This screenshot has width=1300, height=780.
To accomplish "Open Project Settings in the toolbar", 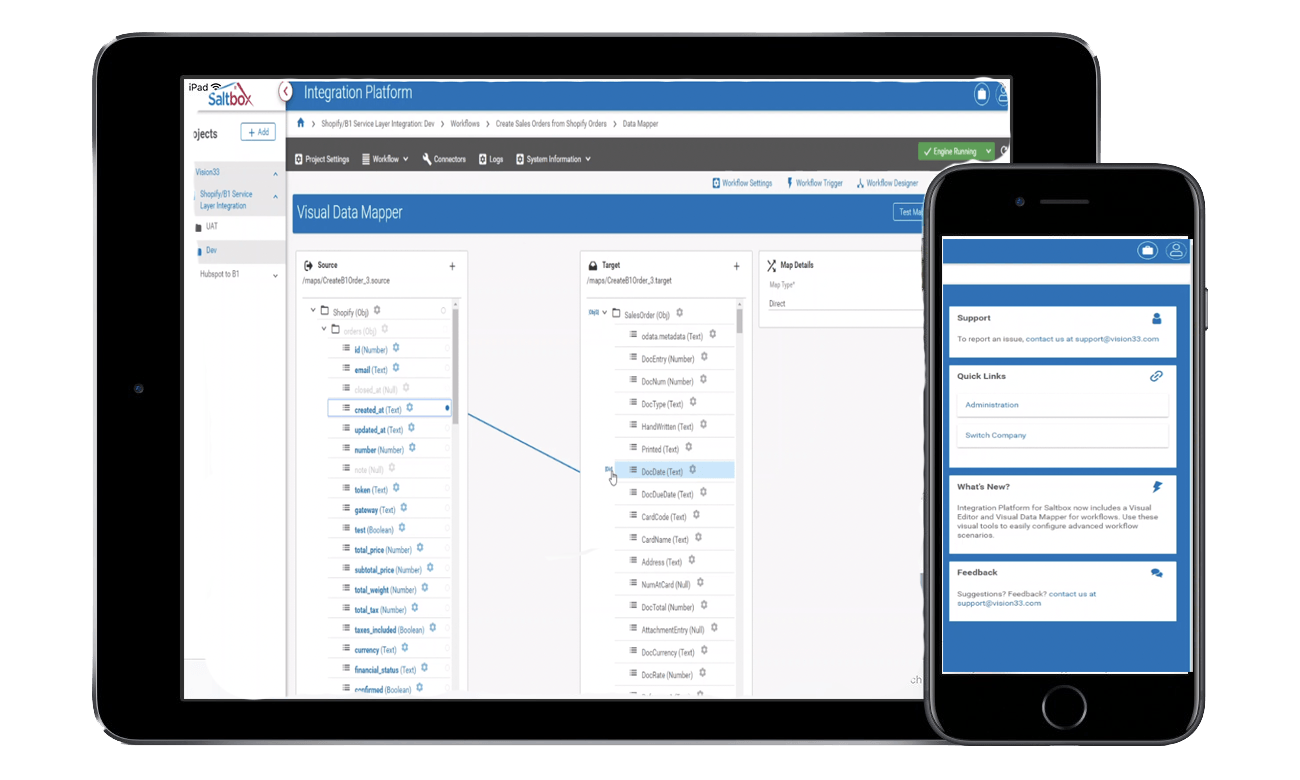I will click(322, 159).
